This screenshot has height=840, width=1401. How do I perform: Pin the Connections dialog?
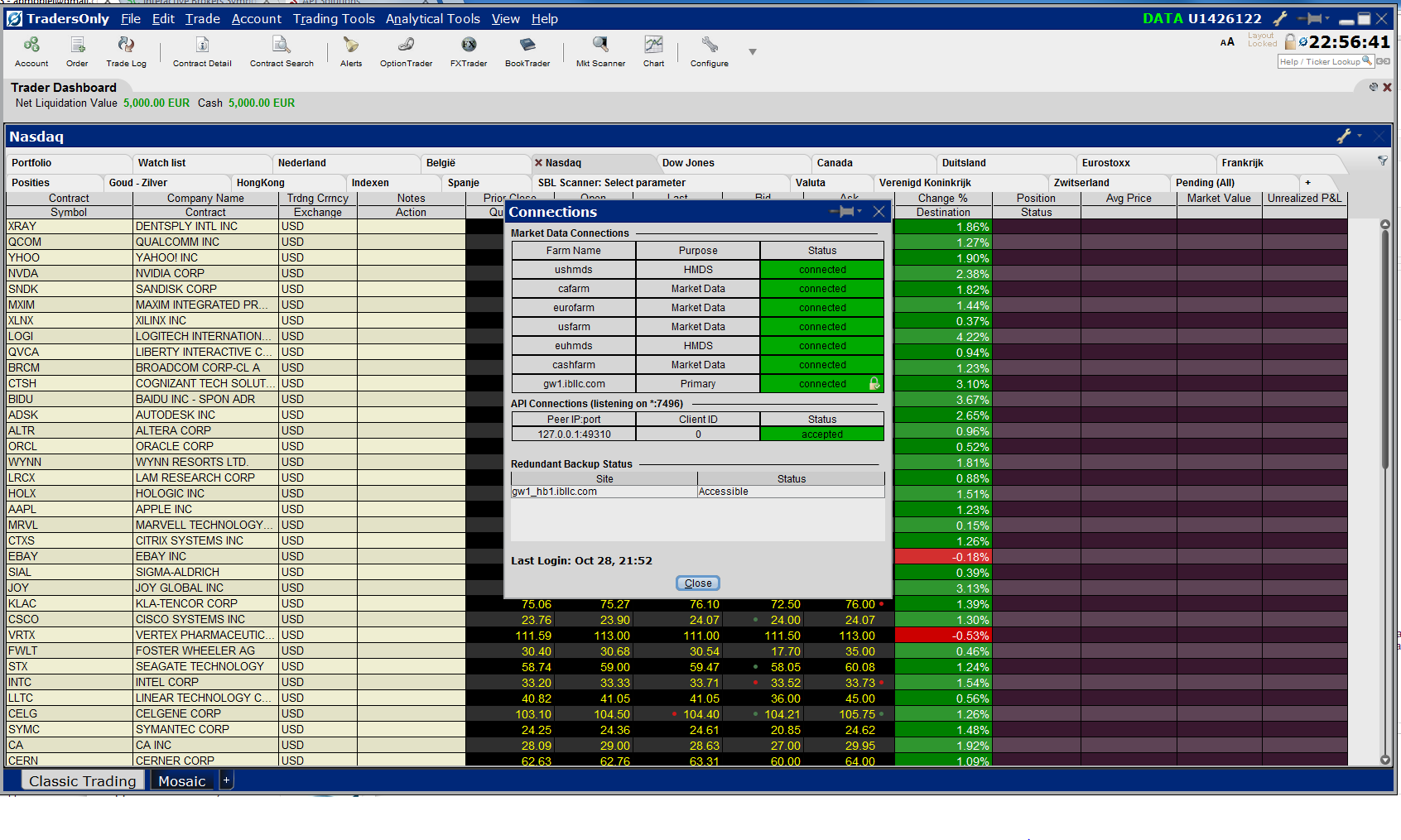click(843, 212)
